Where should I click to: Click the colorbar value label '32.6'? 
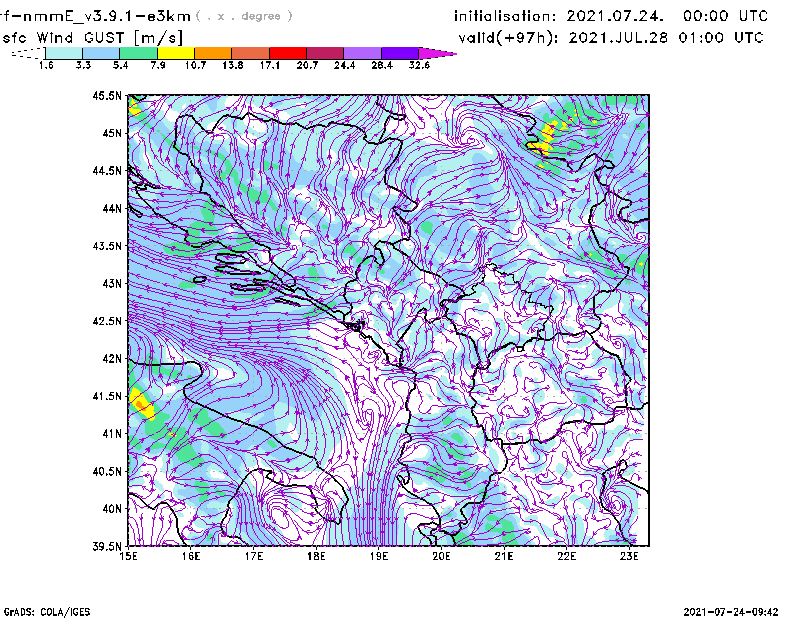pyautogui.click(x=419, y=65)
